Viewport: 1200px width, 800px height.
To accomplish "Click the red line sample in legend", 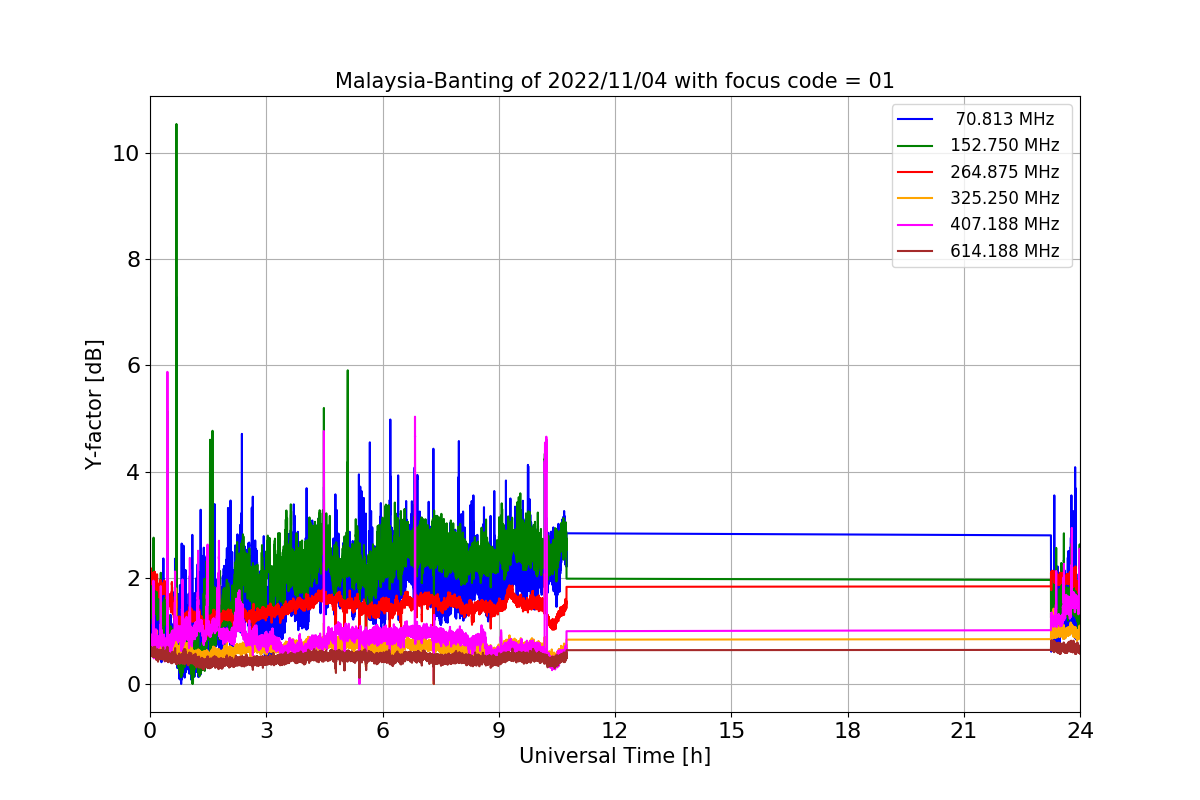I will [x=915, y=172].
